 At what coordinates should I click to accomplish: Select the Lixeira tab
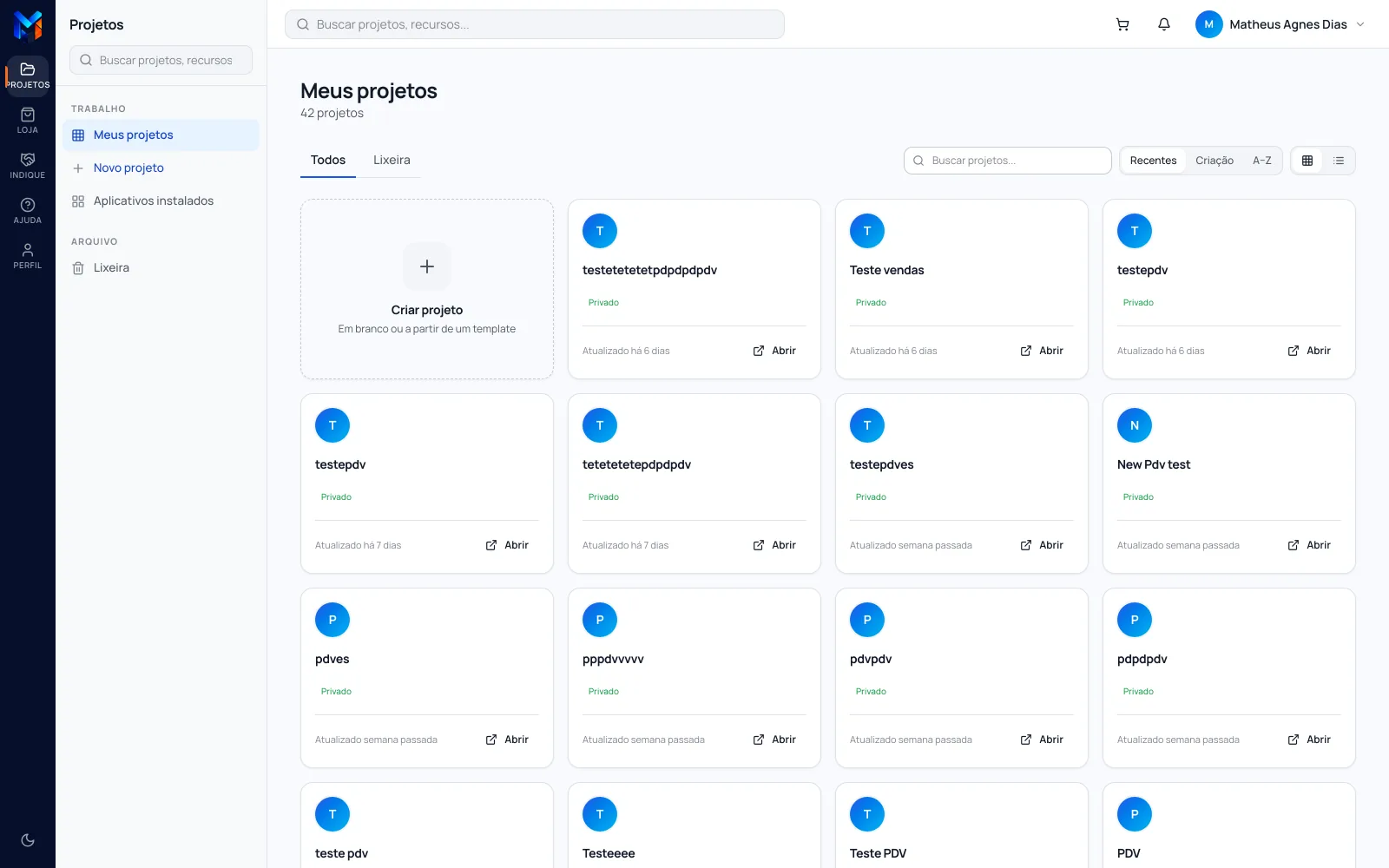coord(392,160)
